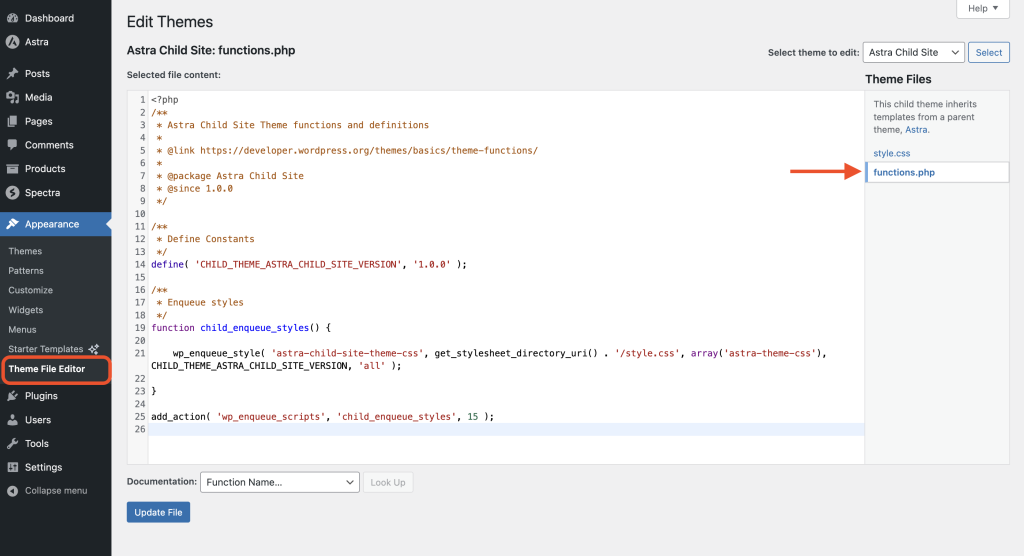This screenshot has width=1024, height=556.
Task: Click the Settings sliders icon
Action: [12, 467]
